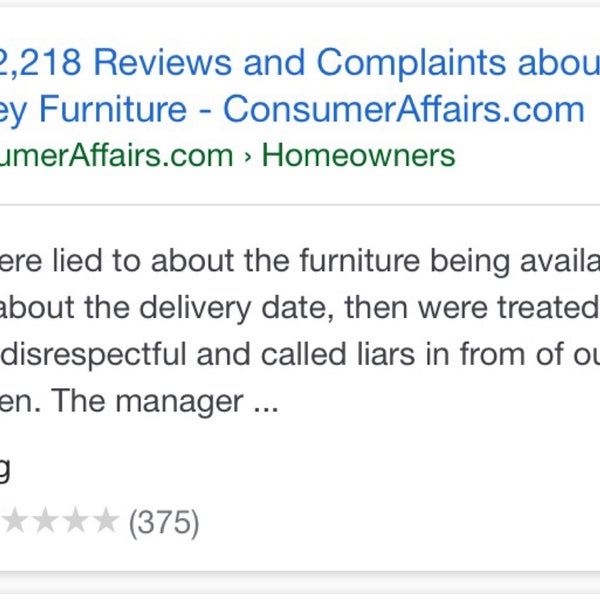This screenshot has width=600, height=600.
Task: Click the partial rating label above the stars
Action: pos(5,469)
